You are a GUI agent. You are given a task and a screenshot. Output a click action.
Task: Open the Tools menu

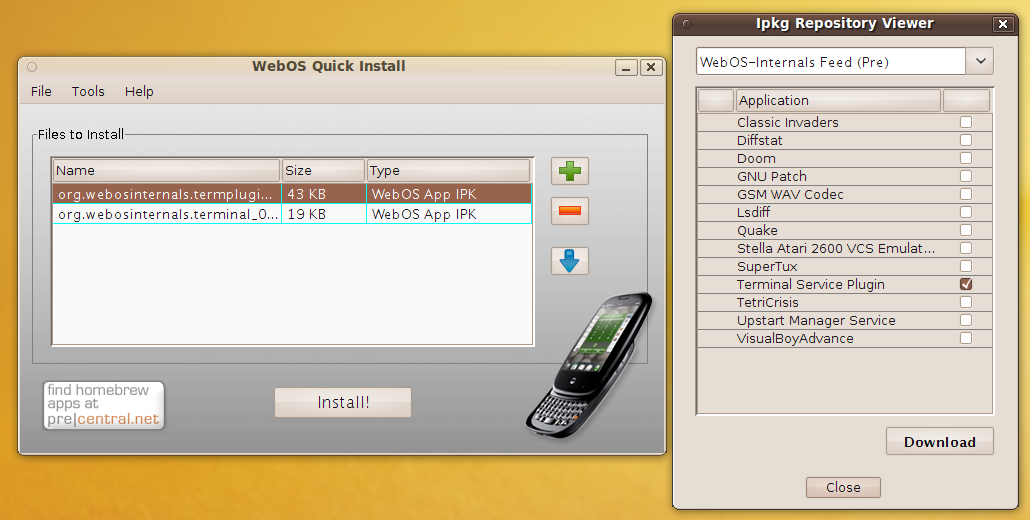88,91
